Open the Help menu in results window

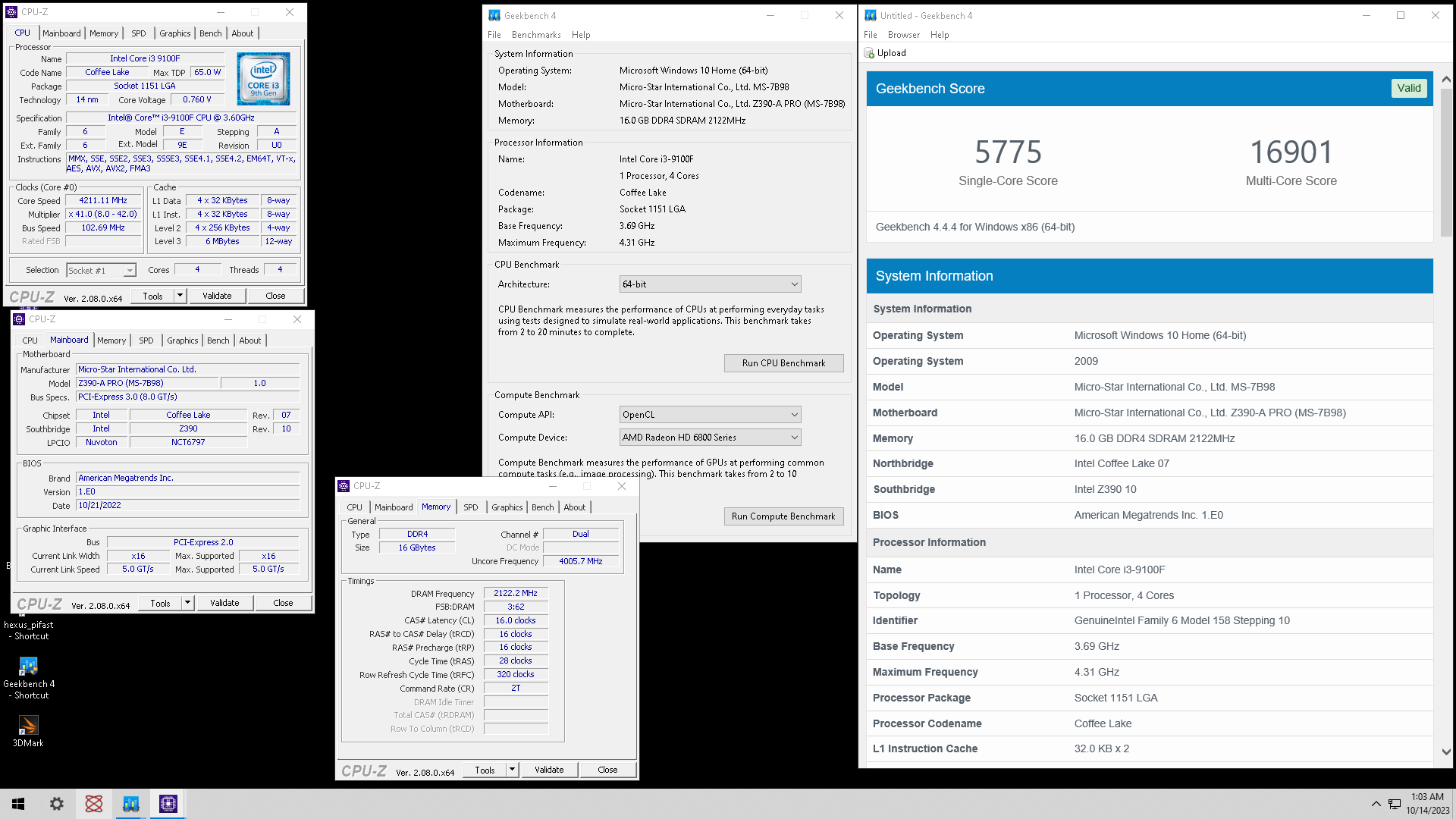[x=940, y=35]
